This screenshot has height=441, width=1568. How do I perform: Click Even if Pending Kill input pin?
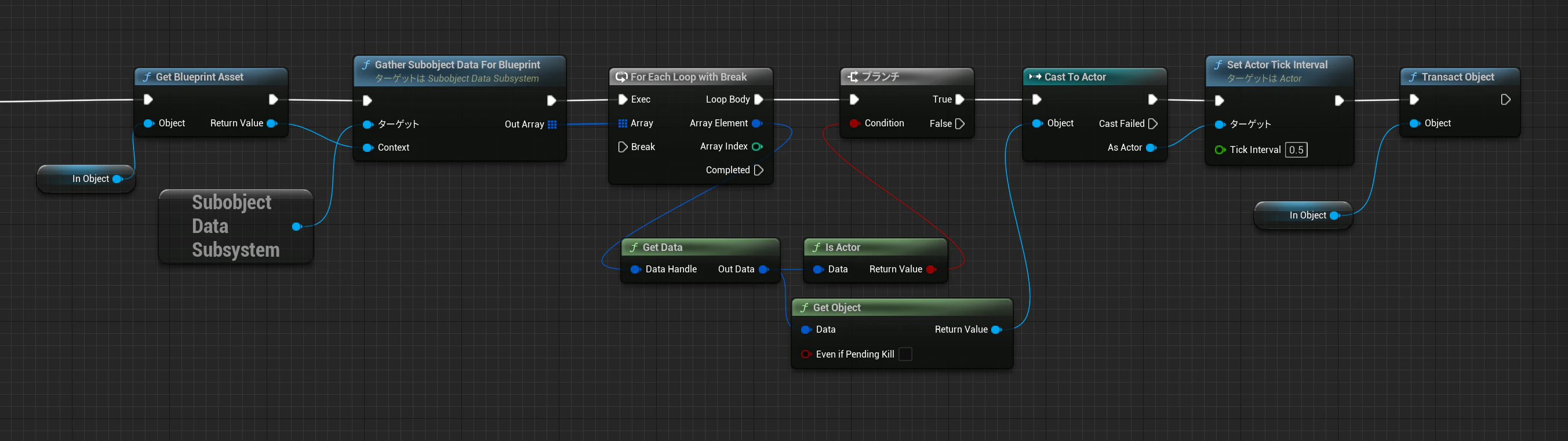[806, 355]
